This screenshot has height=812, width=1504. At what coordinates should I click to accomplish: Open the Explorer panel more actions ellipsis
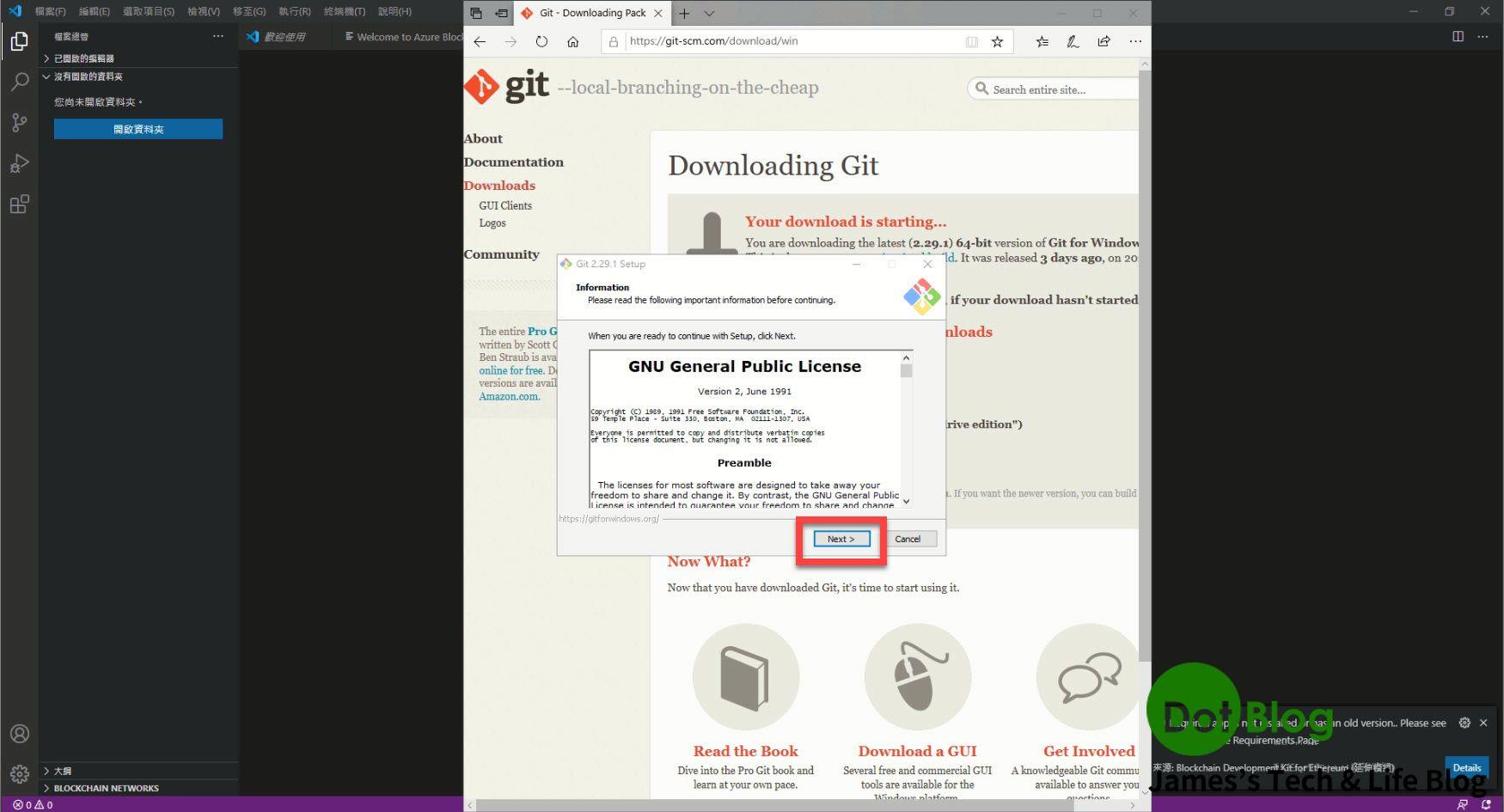(x=218, y=36)
